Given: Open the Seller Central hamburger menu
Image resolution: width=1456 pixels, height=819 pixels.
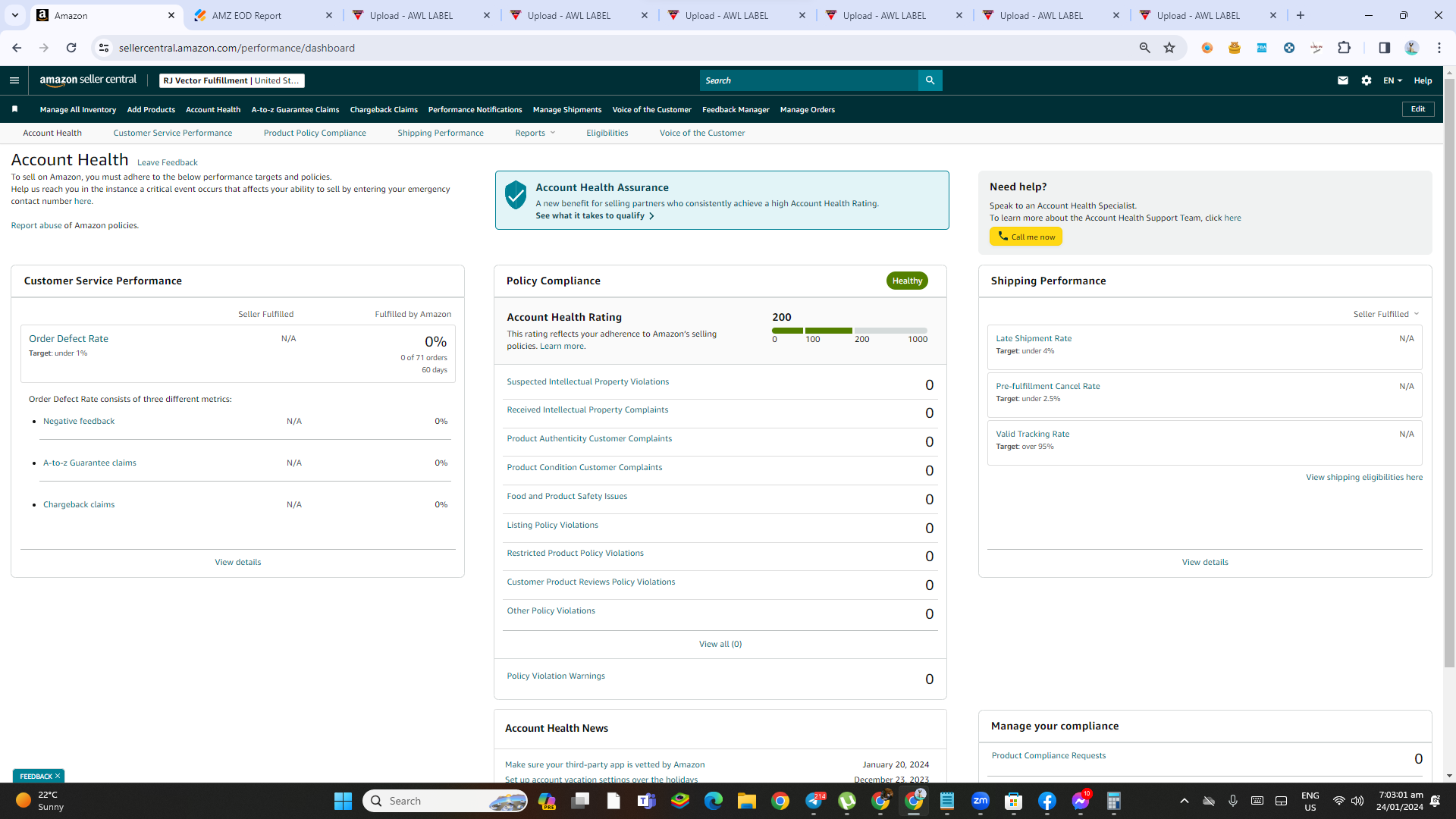Looking at the screenshot, I should (x=14, y=80).
